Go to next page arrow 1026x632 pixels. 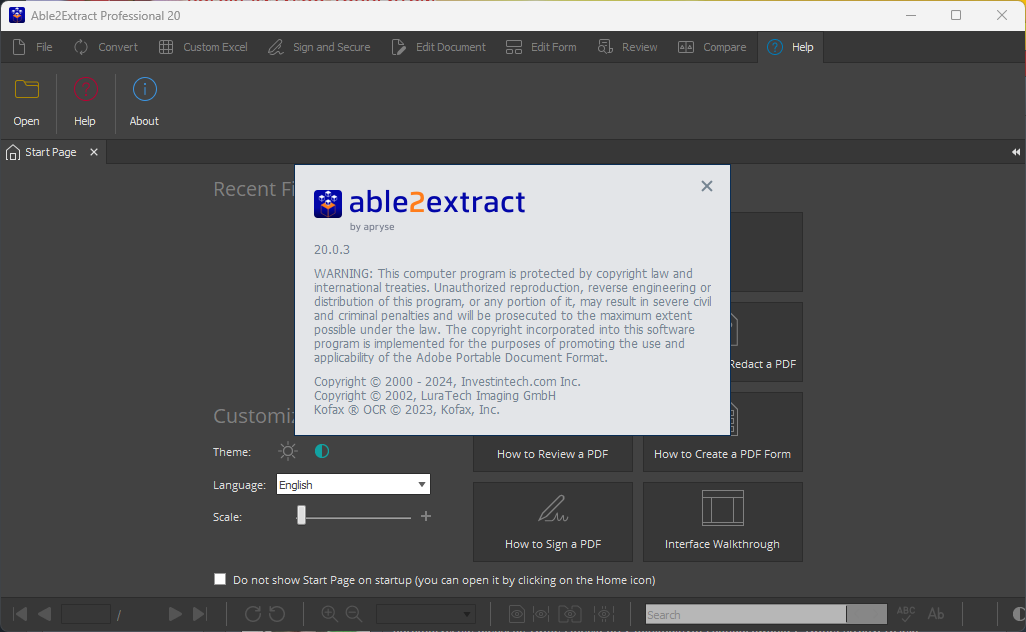(175, 614)
